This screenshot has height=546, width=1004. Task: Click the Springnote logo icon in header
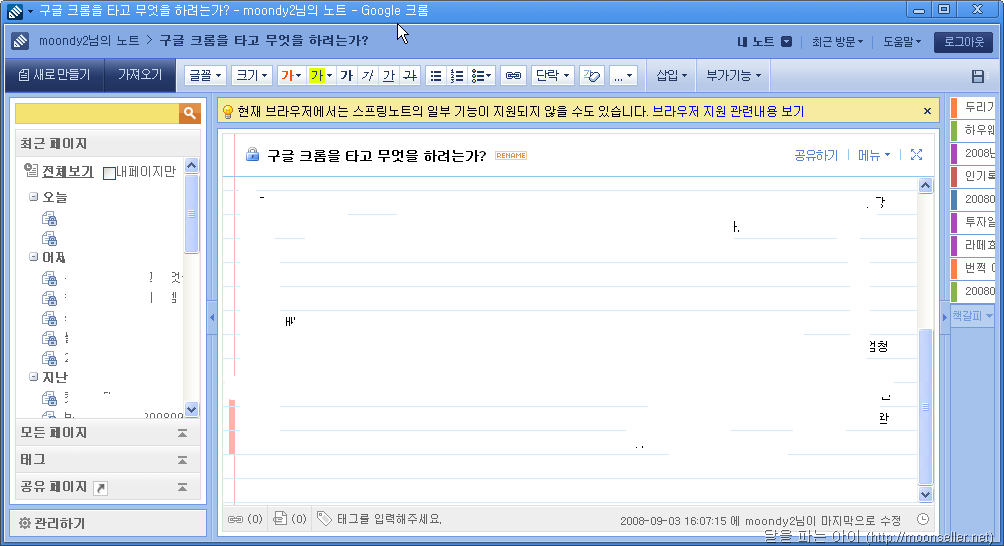(x=20, y=41)
